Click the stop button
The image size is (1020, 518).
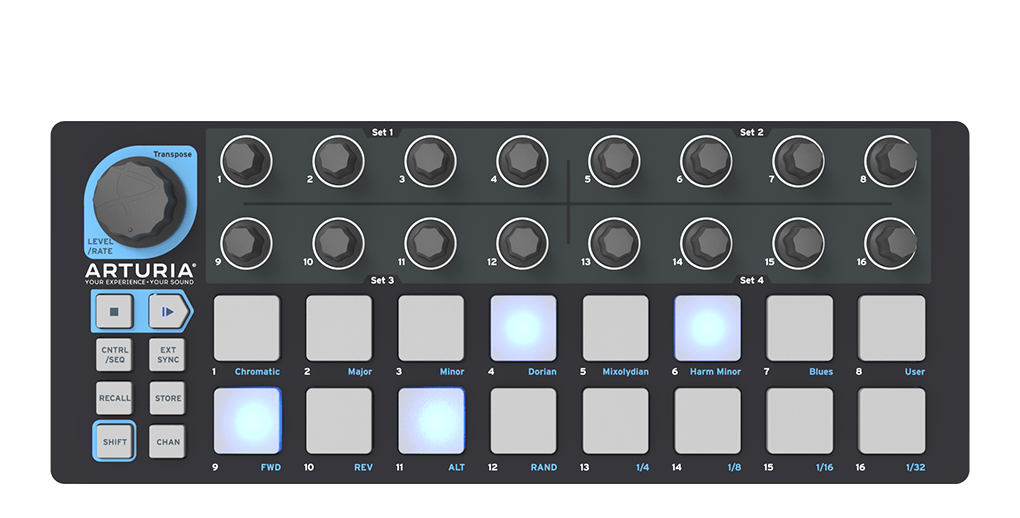tap(114, 312)
